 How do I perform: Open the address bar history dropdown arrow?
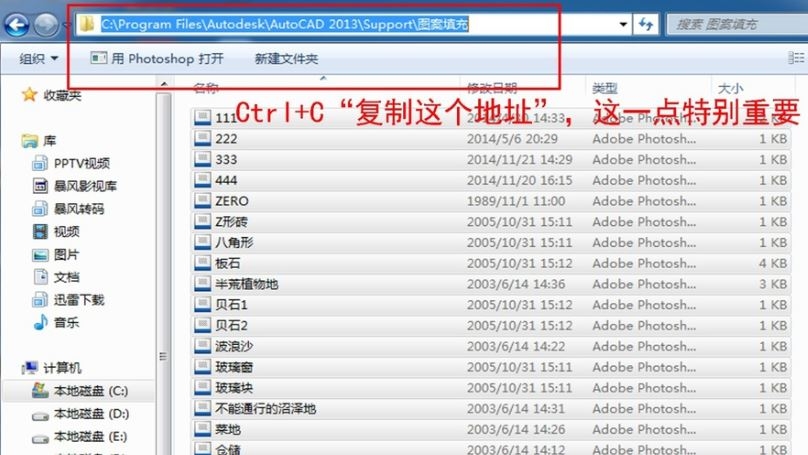pyautogui.click(x=623, y=24)
